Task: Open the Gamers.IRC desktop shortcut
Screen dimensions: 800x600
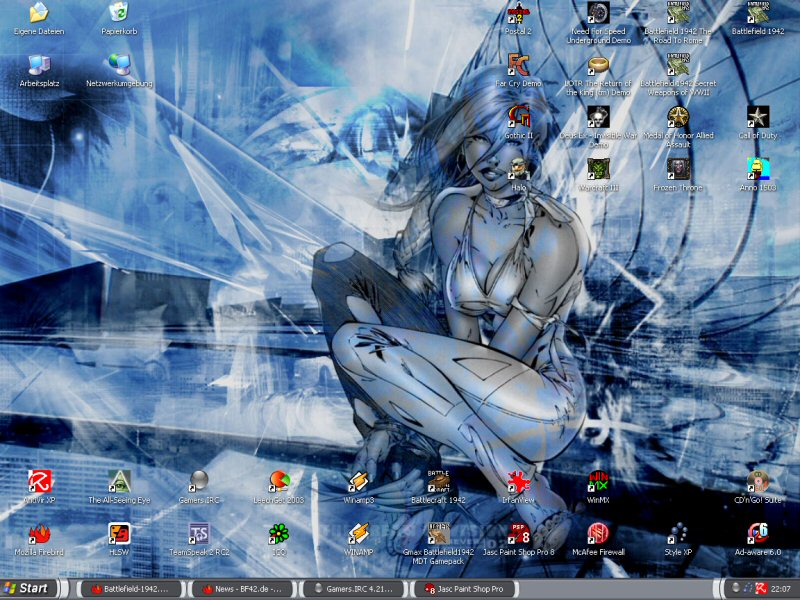Action: tap(198, 481)
